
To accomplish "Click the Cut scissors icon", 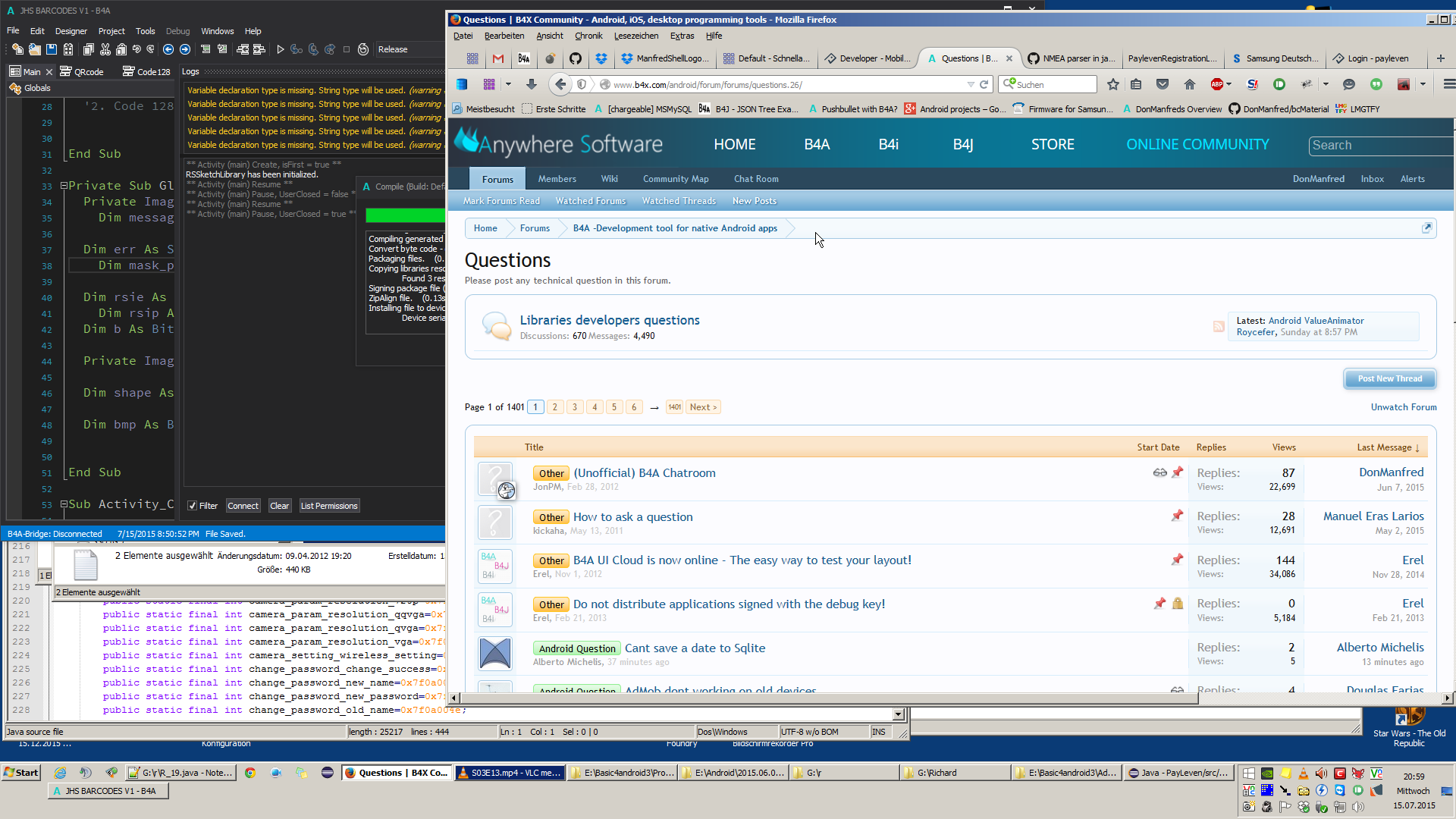I will (x=105, y=49).
